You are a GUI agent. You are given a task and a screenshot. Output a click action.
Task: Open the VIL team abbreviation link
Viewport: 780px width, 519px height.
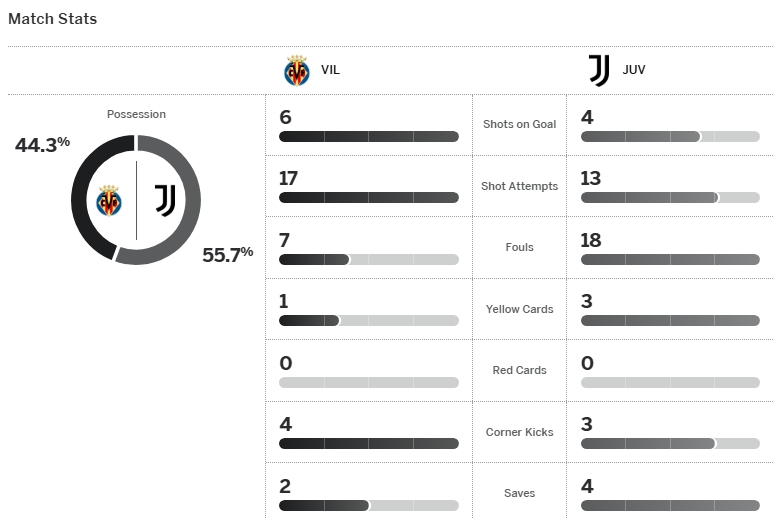click(x=330, y=71)
